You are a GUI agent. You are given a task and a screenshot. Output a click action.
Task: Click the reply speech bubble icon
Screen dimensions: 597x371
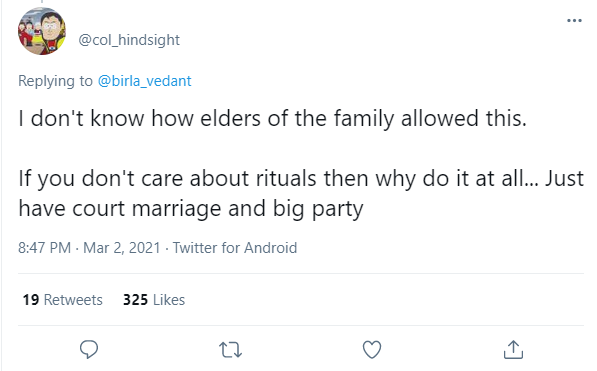[89, 349]
